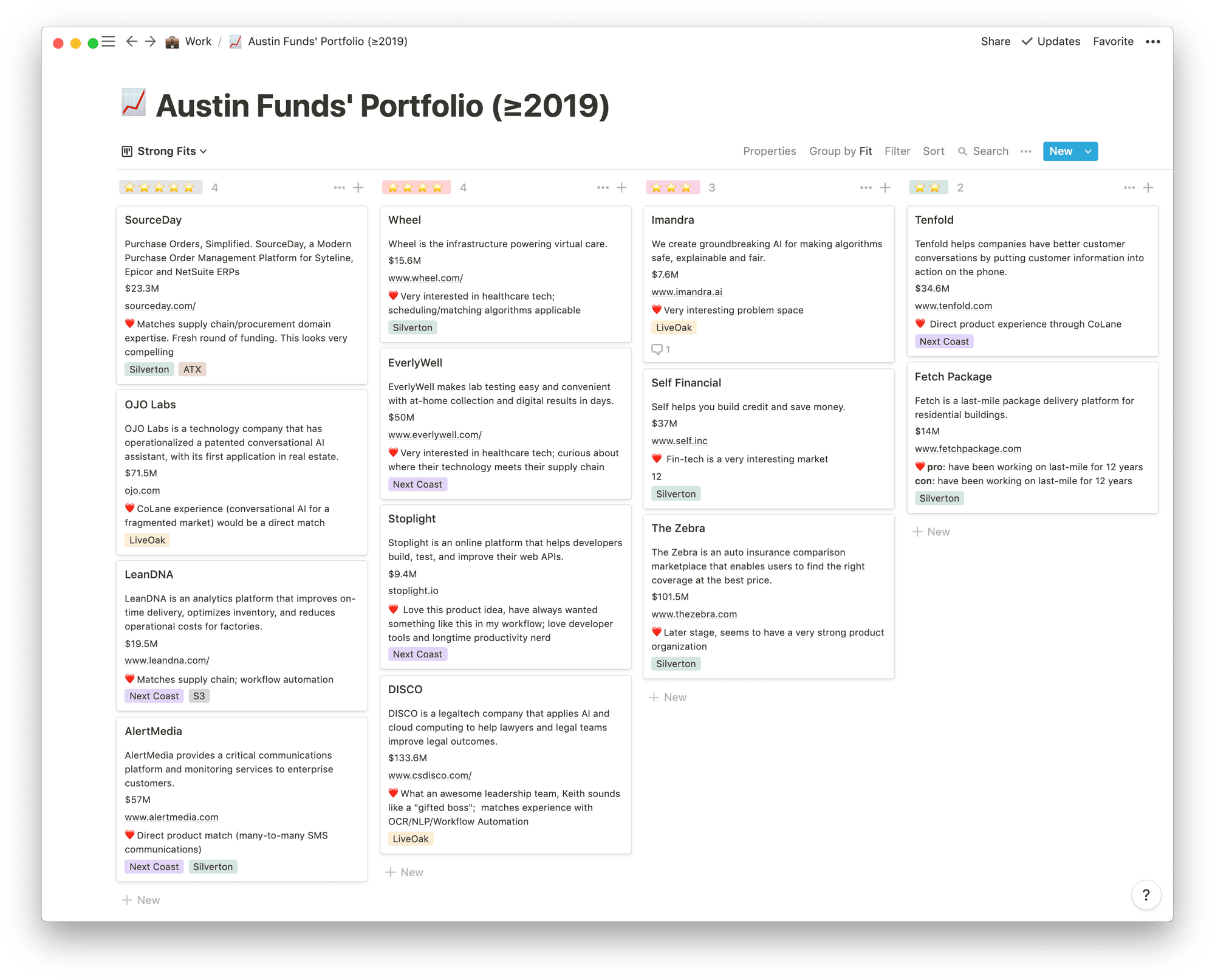Click the LiveOak tag on DISCO
The image size is (1215, 980).
pyautogui.click(x=411, y=839)
